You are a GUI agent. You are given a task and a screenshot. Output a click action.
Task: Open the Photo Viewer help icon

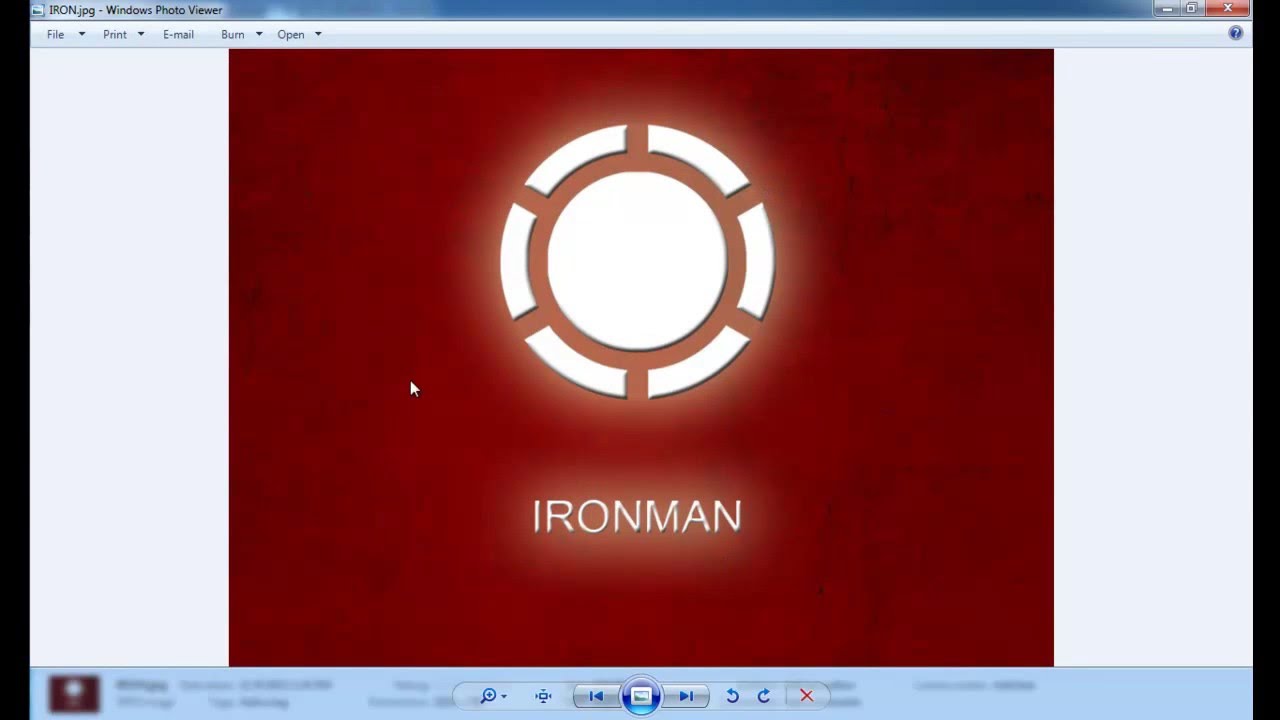[1236, 33]
